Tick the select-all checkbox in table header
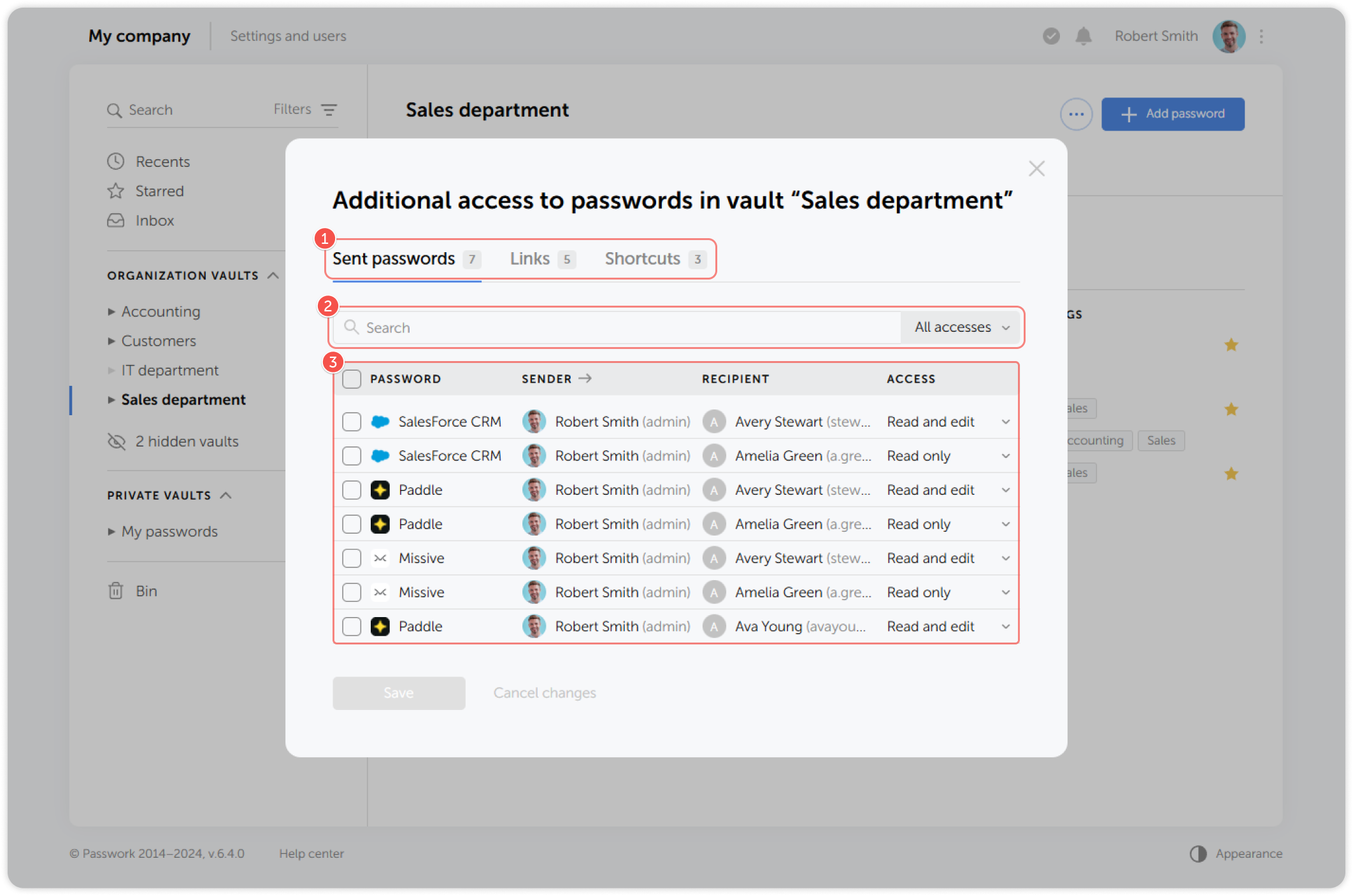1353x896 pixels. pos(351,378)
